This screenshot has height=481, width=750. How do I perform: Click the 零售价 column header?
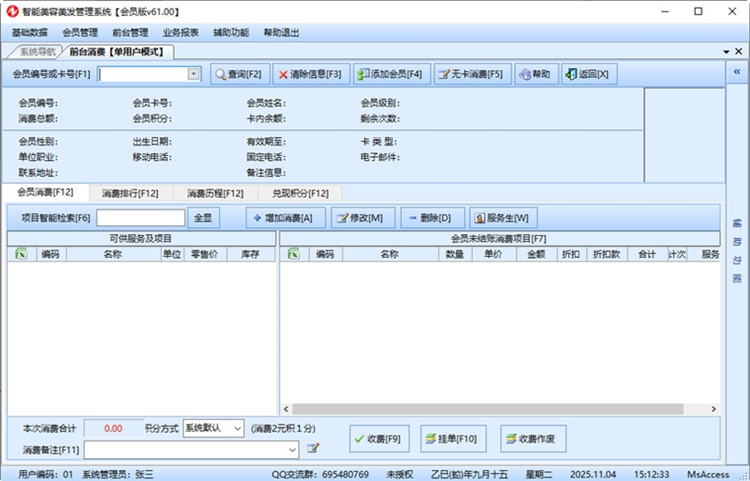tap(204, 254)
